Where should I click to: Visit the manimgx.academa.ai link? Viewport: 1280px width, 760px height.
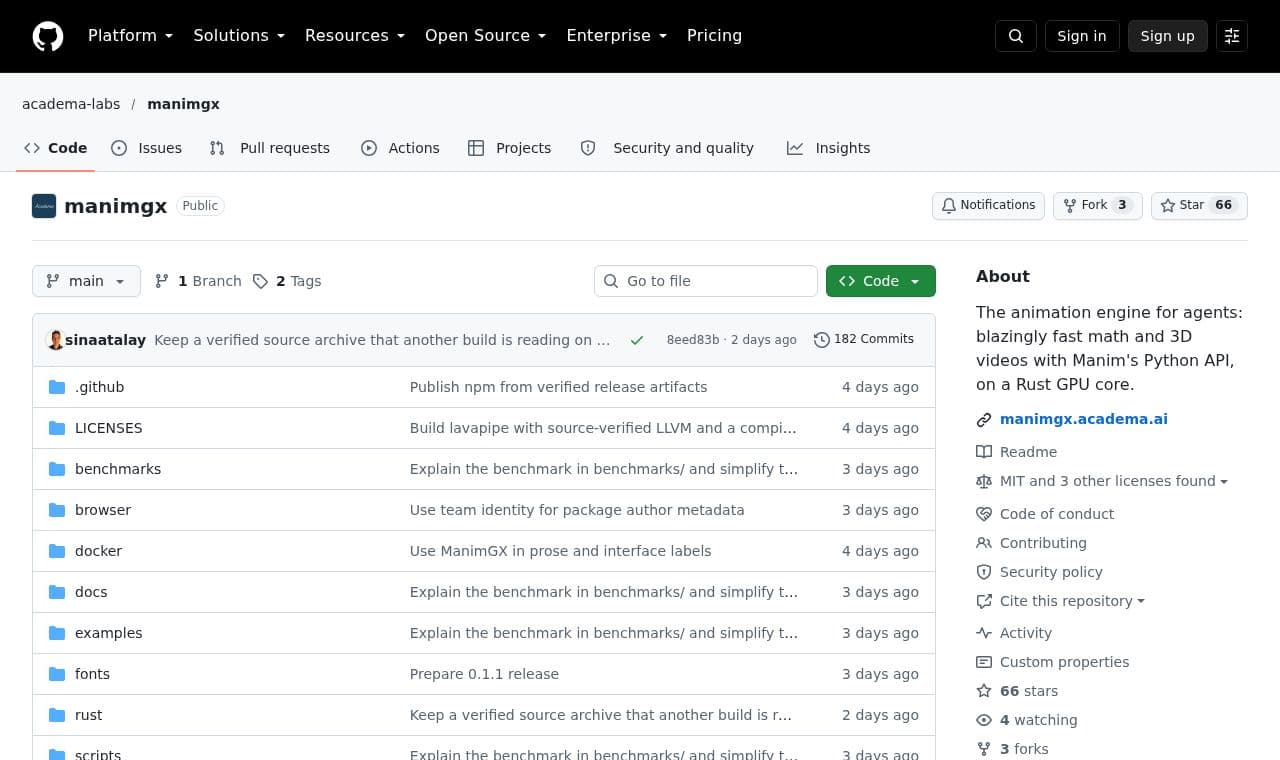(x=1084, y=419)
